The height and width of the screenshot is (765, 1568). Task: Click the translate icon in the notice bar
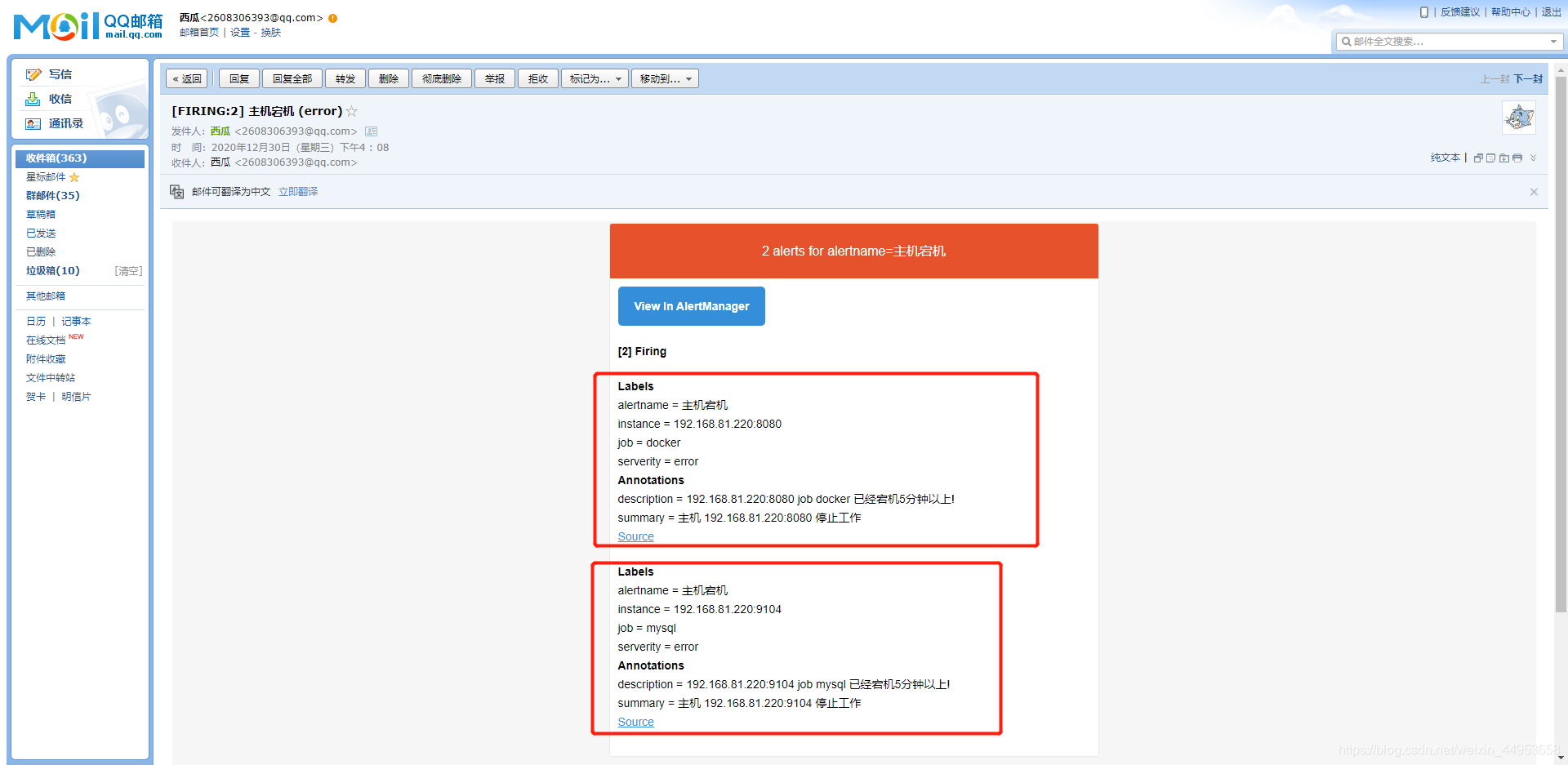(x=176, y=191)
